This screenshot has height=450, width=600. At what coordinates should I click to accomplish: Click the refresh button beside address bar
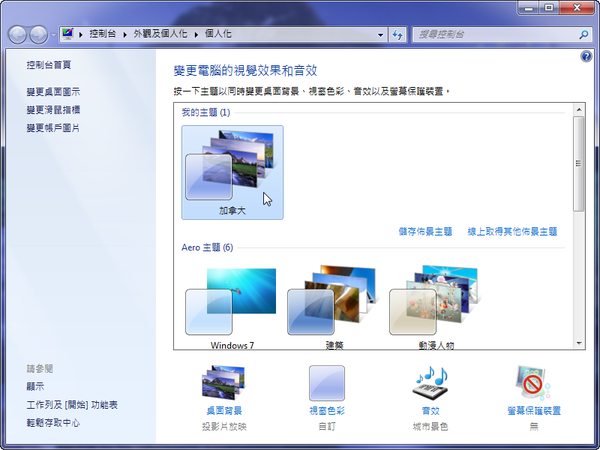click(x=398, y=35)
